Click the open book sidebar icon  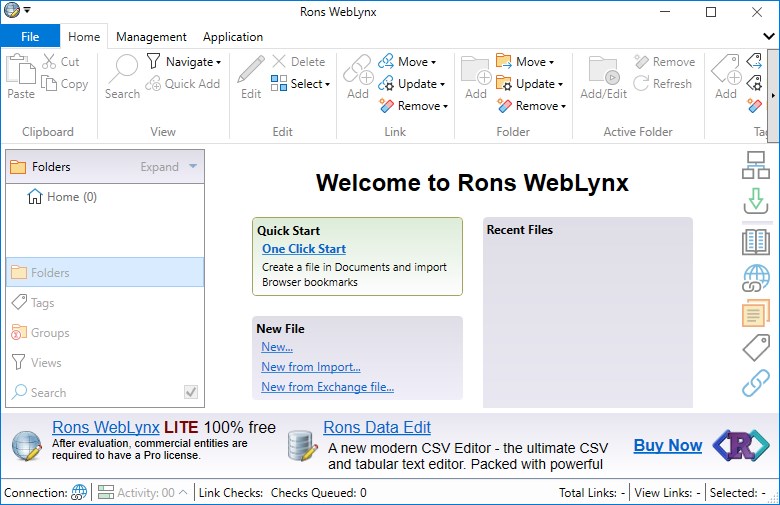click(756, 242)
